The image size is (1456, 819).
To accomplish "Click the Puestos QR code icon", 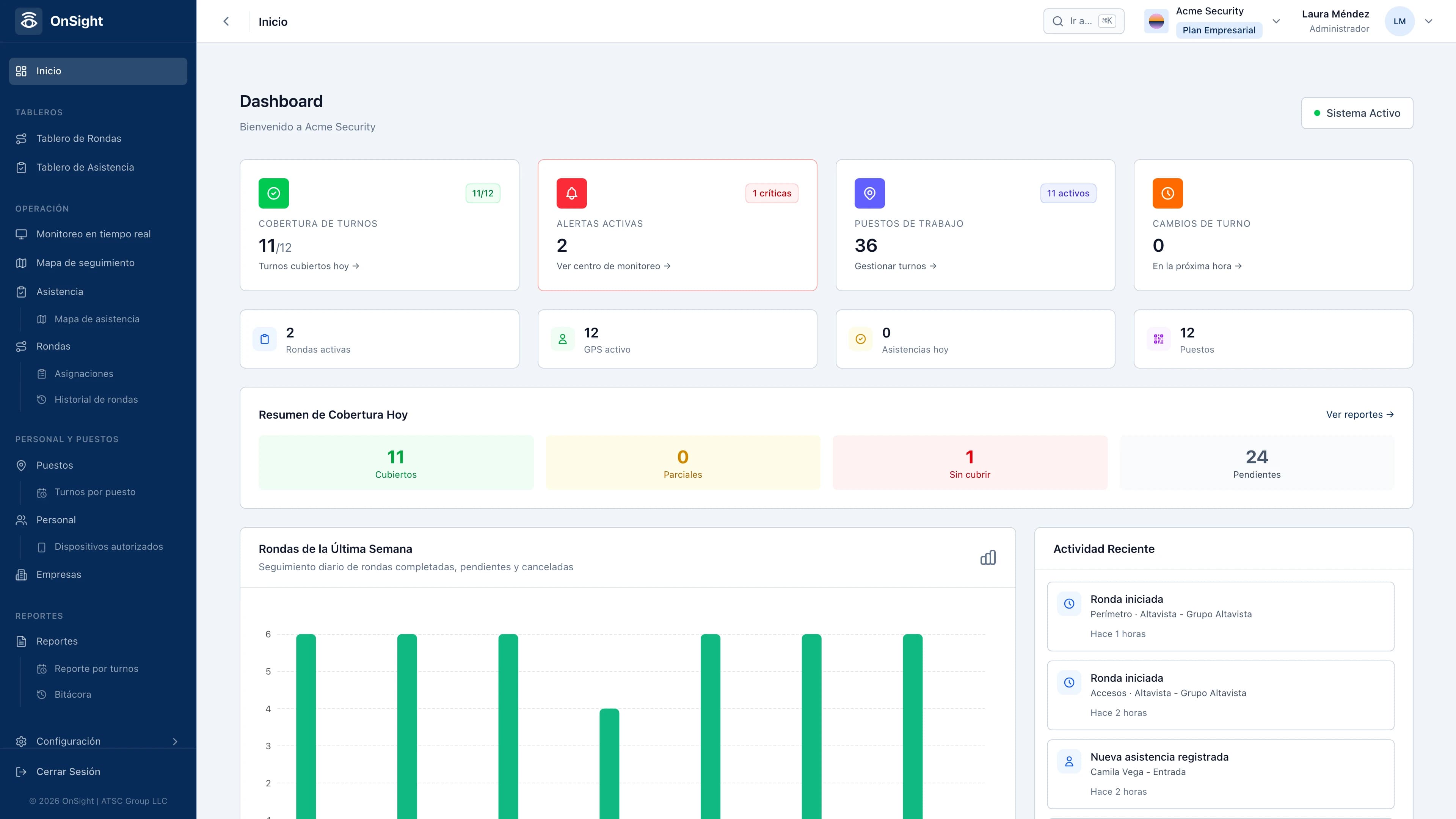I will point(1158,339).
